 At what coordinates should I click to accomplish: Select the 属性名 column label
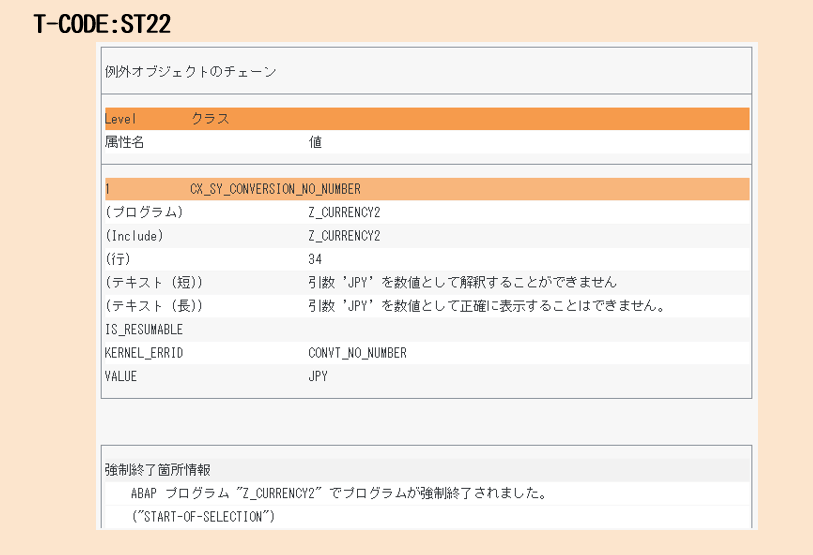pyautogui.click(x=124, y=143)
